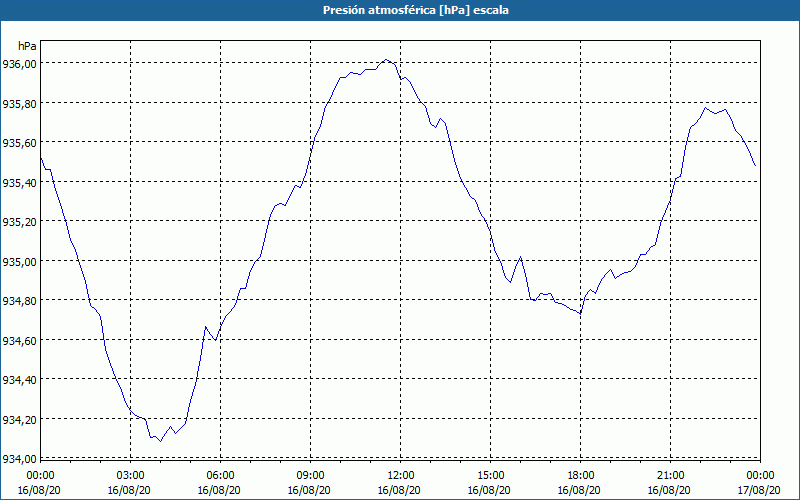This screenshot has height=500, width=800.
Task: Select the 935,00 y-axis value
Action: coord(19,261)
